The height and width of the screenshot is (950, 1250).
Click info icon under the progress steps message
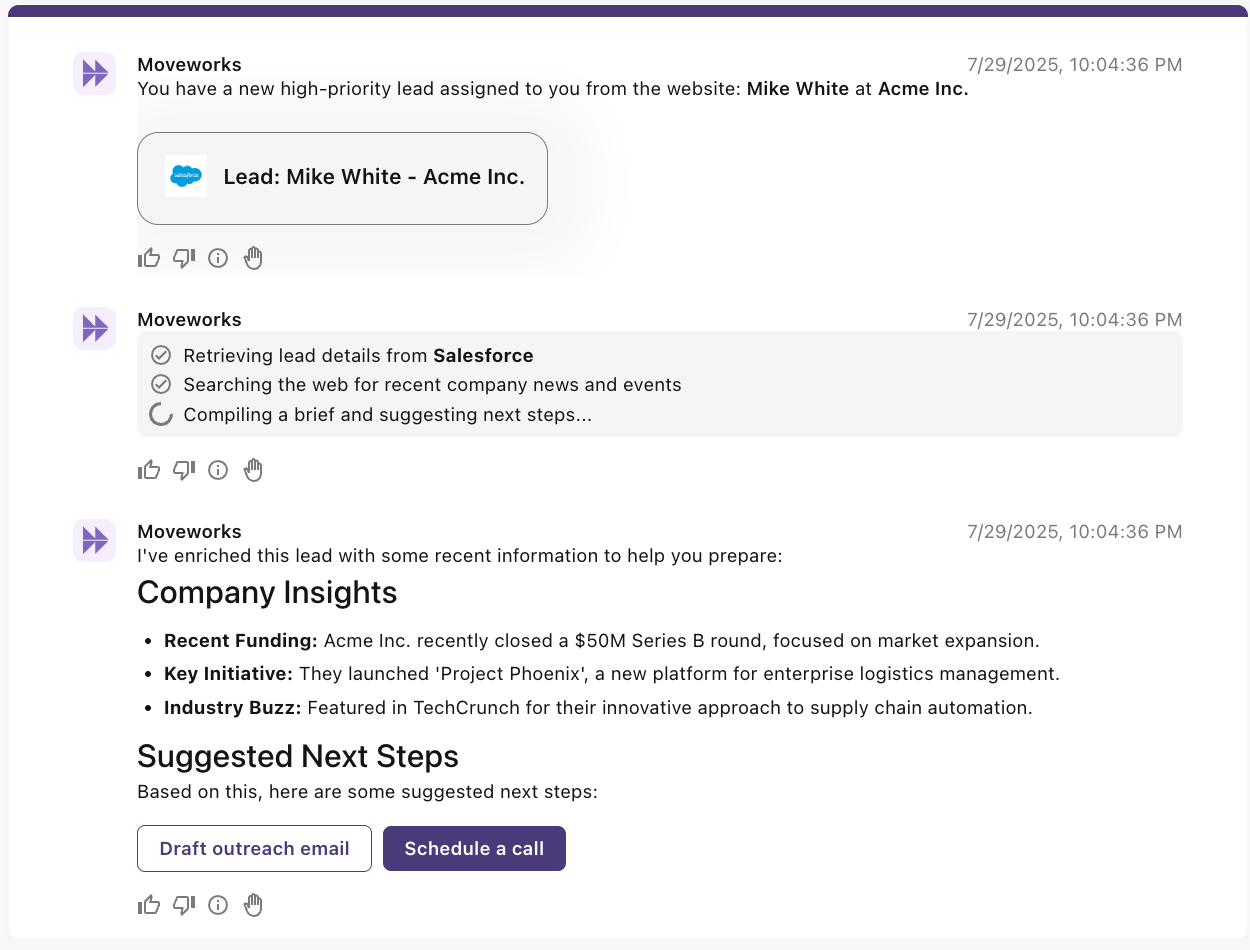(218, 470)
